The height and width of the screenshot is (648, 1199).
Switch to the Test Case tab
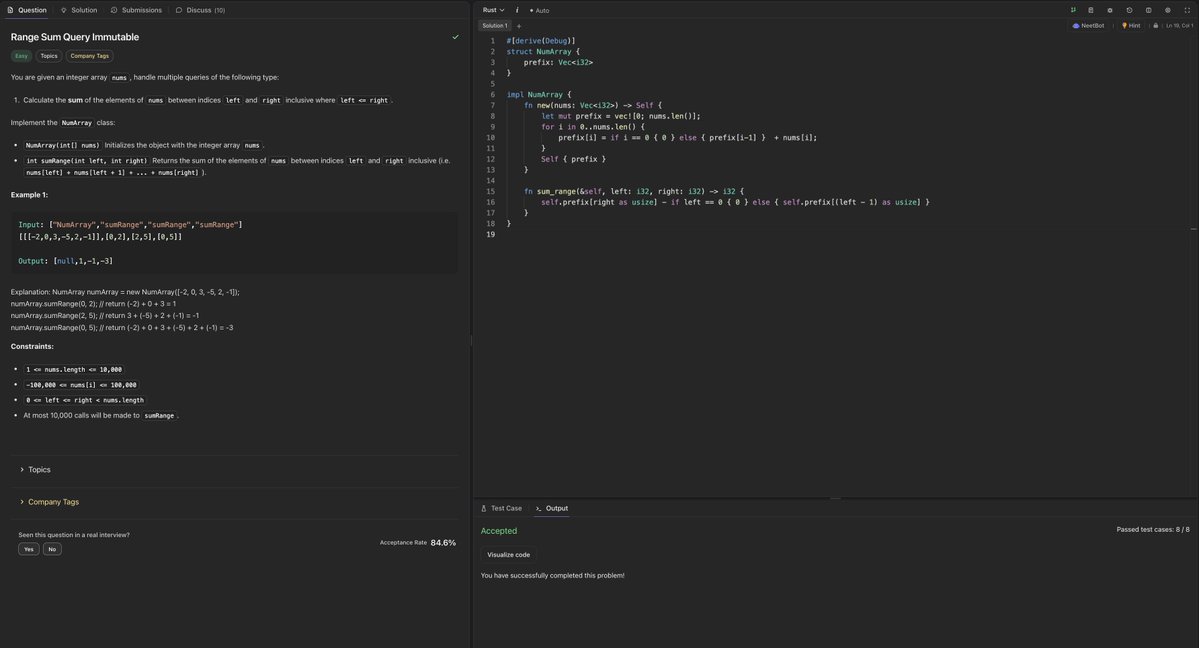(x=502, y=508)
